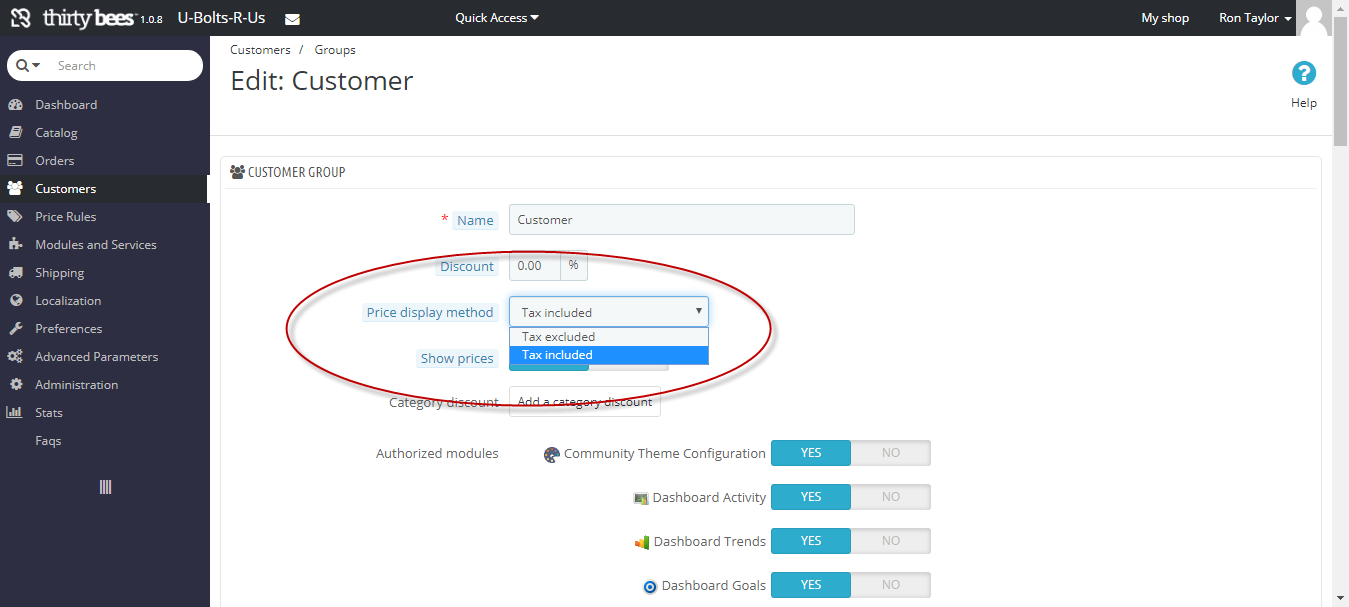Click the Show prices label

(457, 359)
